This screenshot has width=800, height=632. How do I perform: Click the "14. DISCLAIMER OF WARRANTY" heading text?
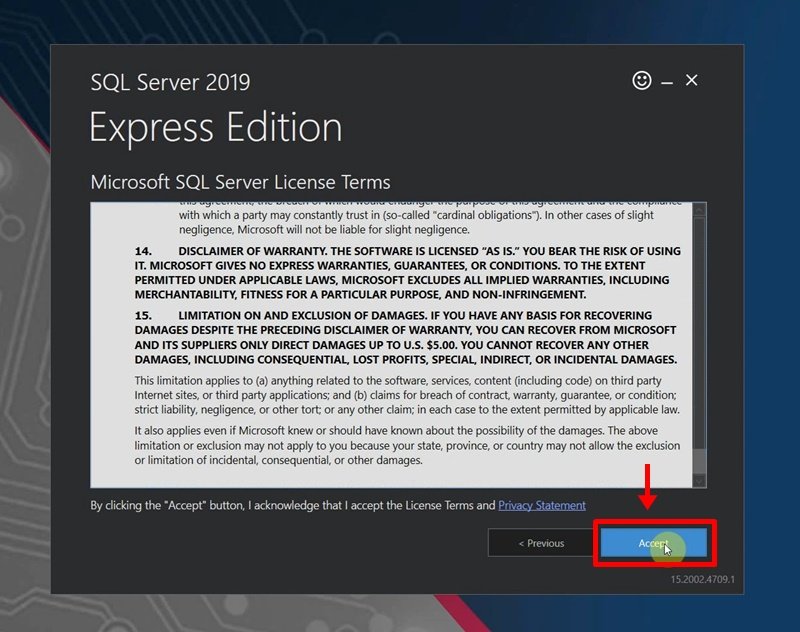[x=232, y=251]
